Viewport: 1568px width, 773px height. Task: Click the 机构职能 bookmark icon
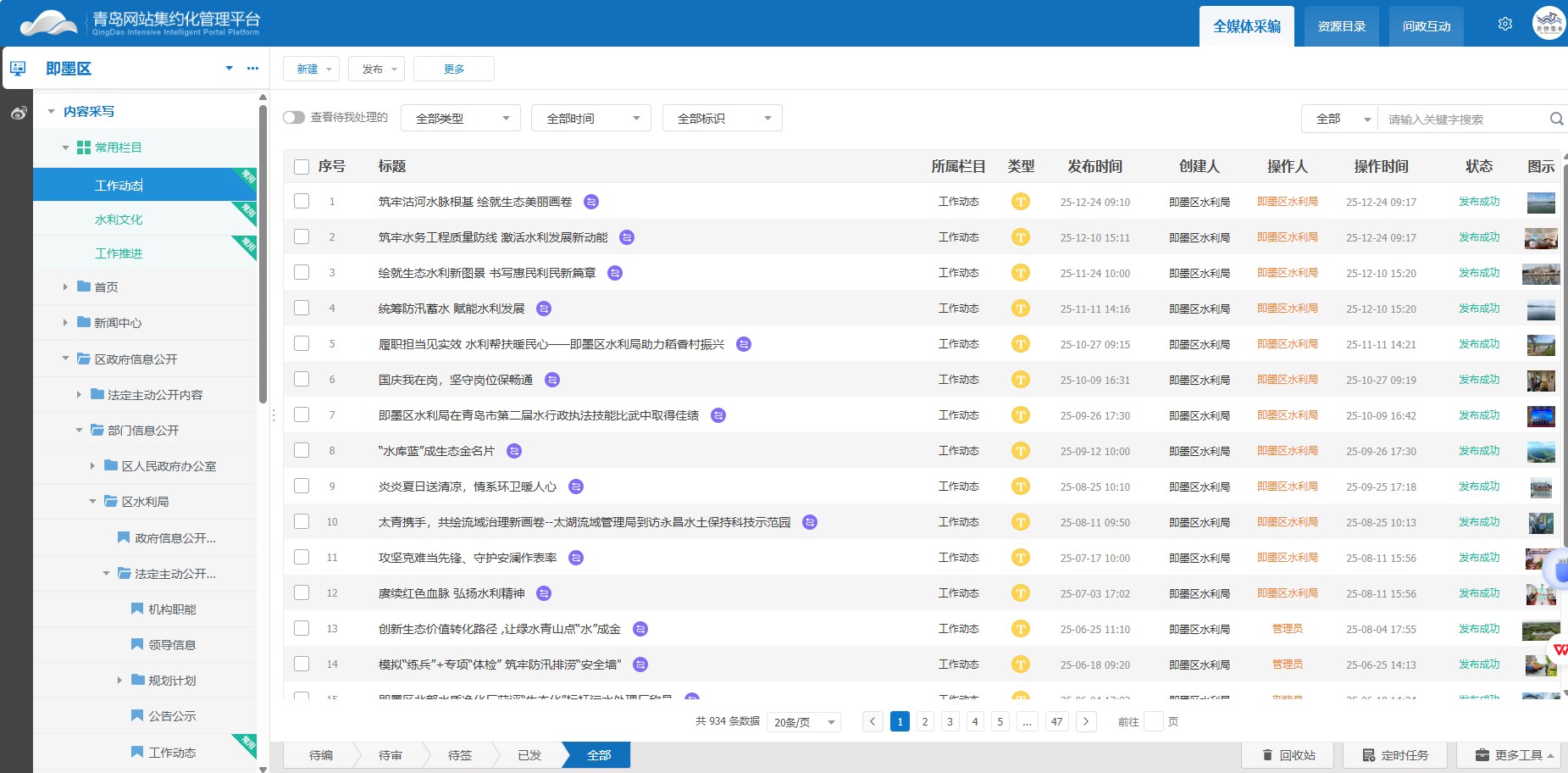pyautogui.click(x=137, y=609)
